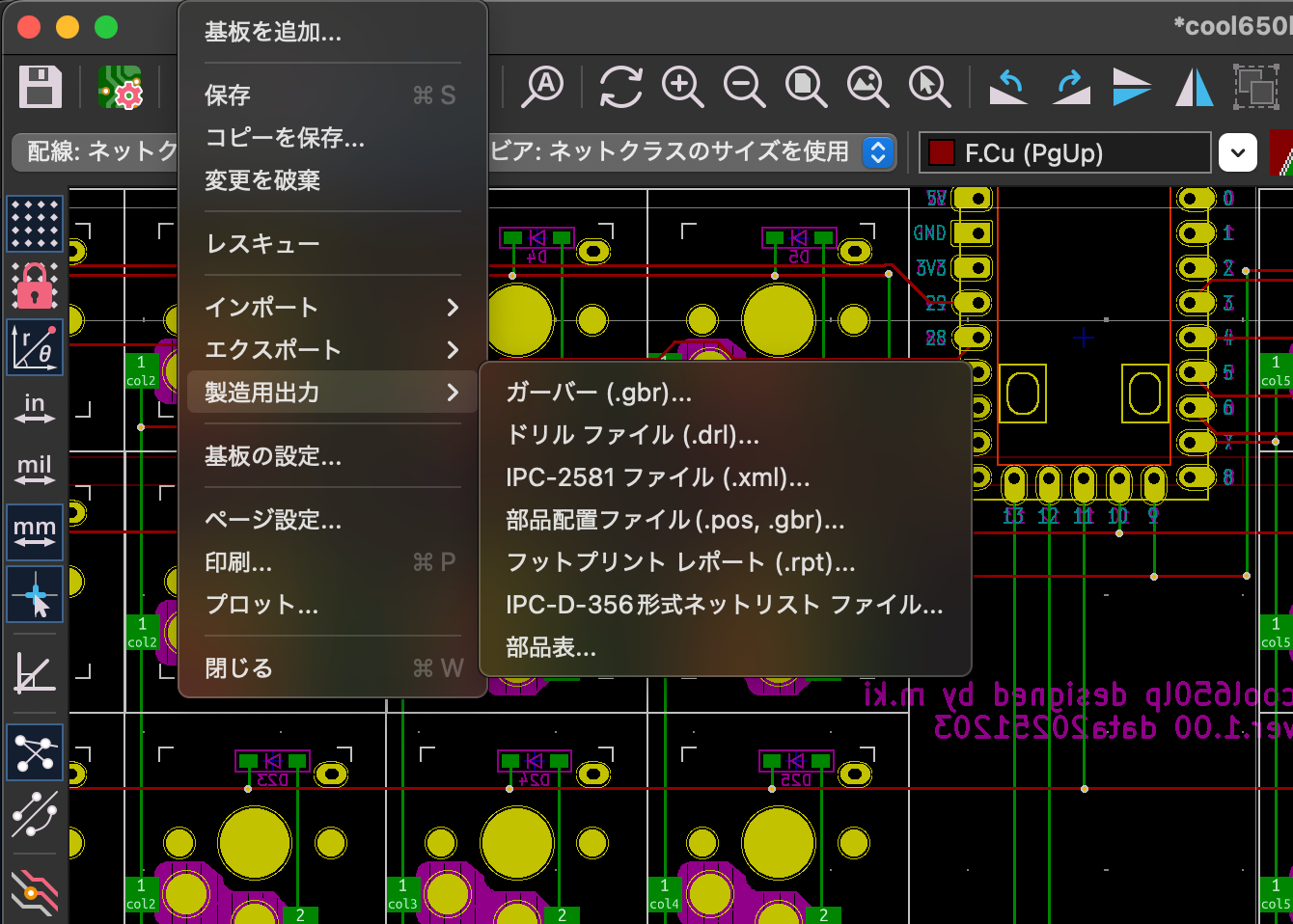Viewport: 1293px width, 924px height.
Task: Click Rotate Counterclockwise icon
Action: tap(1008, 87)
